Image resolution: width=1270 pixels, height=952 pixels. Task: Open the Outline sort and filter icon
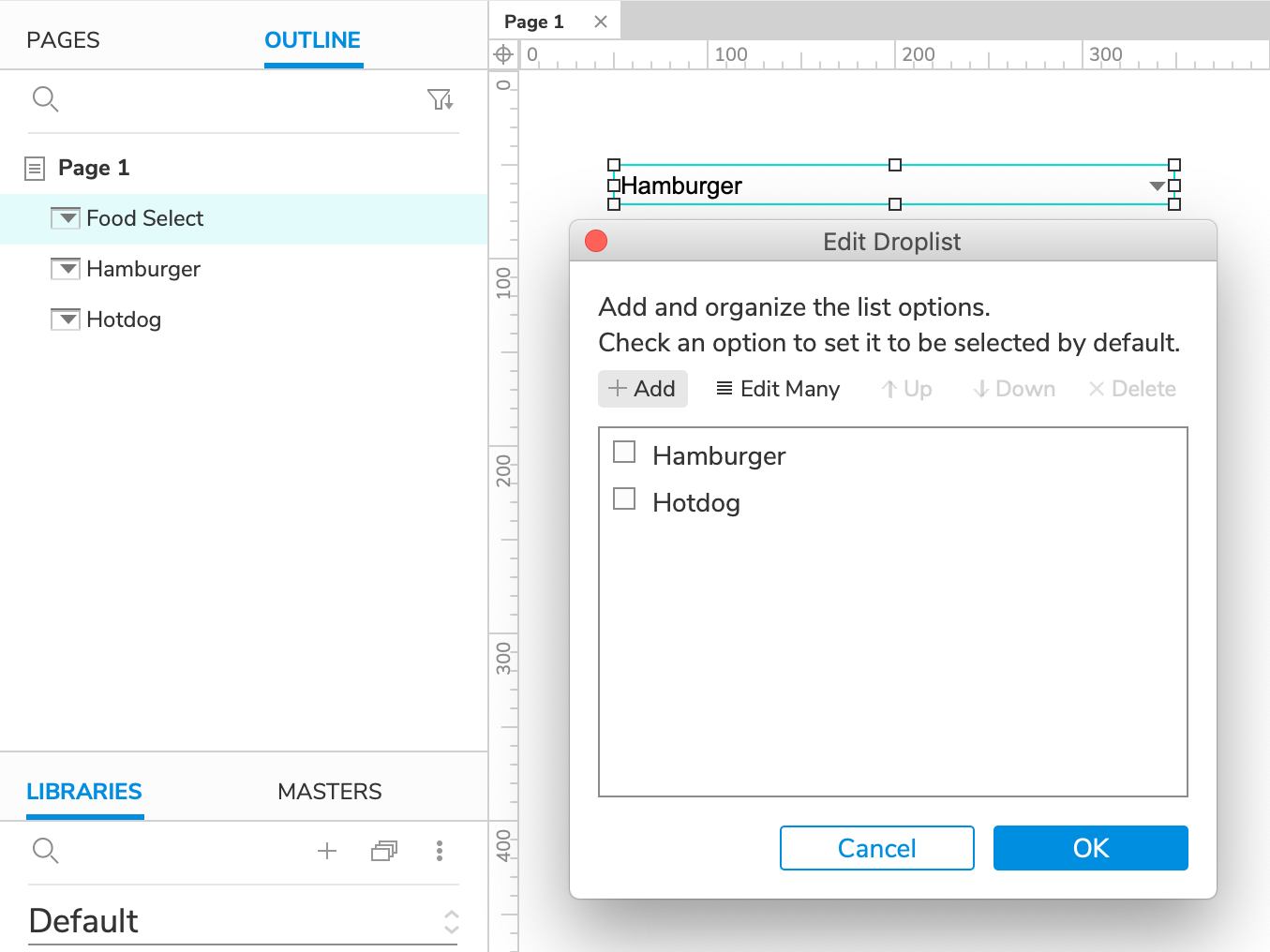(440, 99)
